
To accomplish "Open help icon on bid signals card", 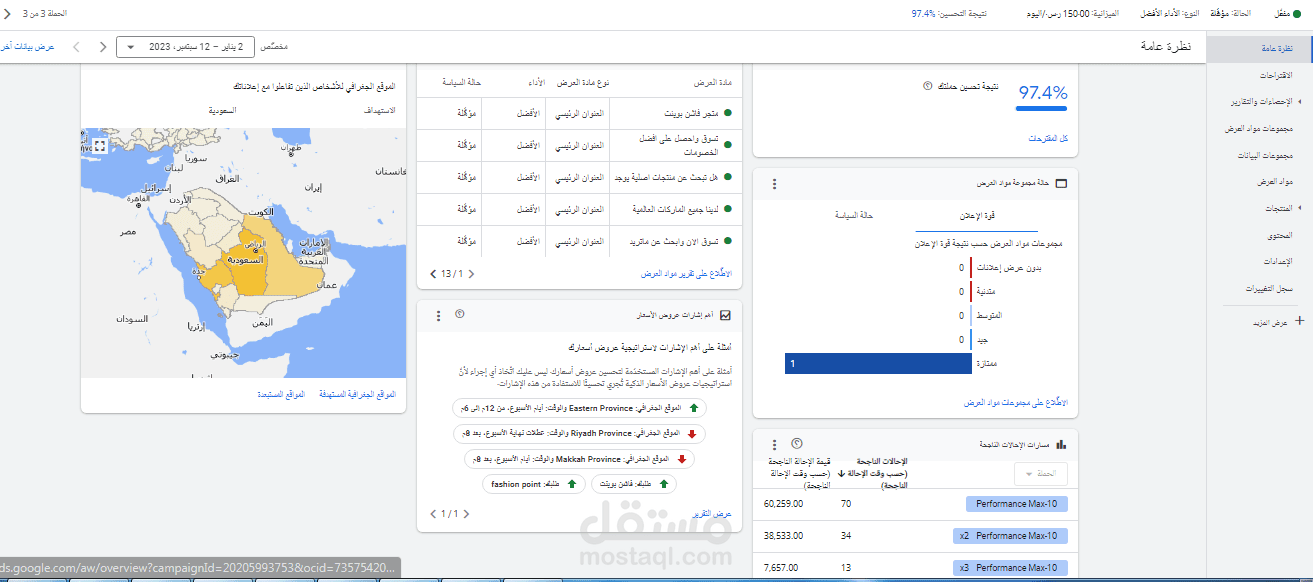I will 459,315.
